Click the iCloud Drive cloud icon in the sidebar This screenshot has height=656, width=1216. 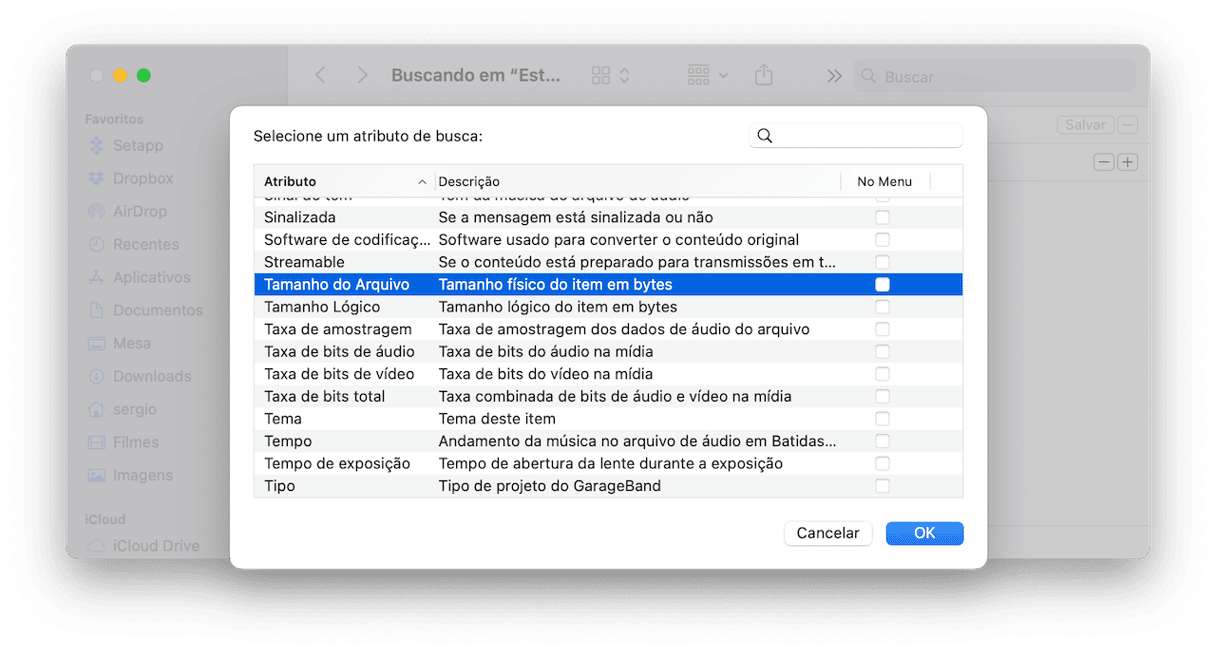coord(96,546)
